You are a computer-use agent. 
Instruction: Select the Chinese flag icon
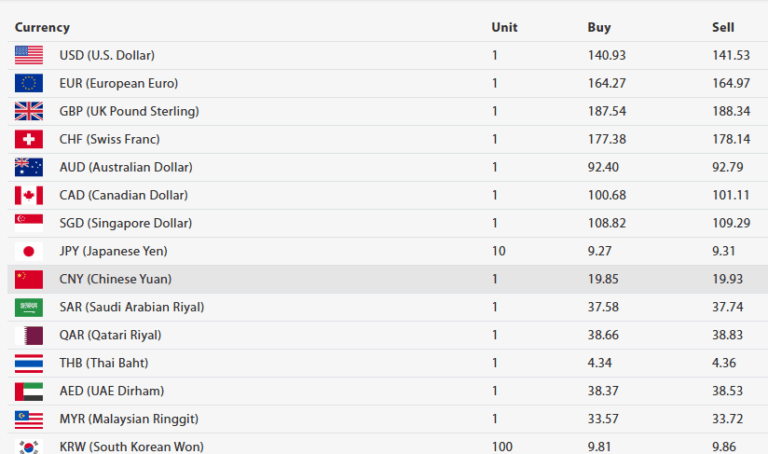[x=29, y=279]
